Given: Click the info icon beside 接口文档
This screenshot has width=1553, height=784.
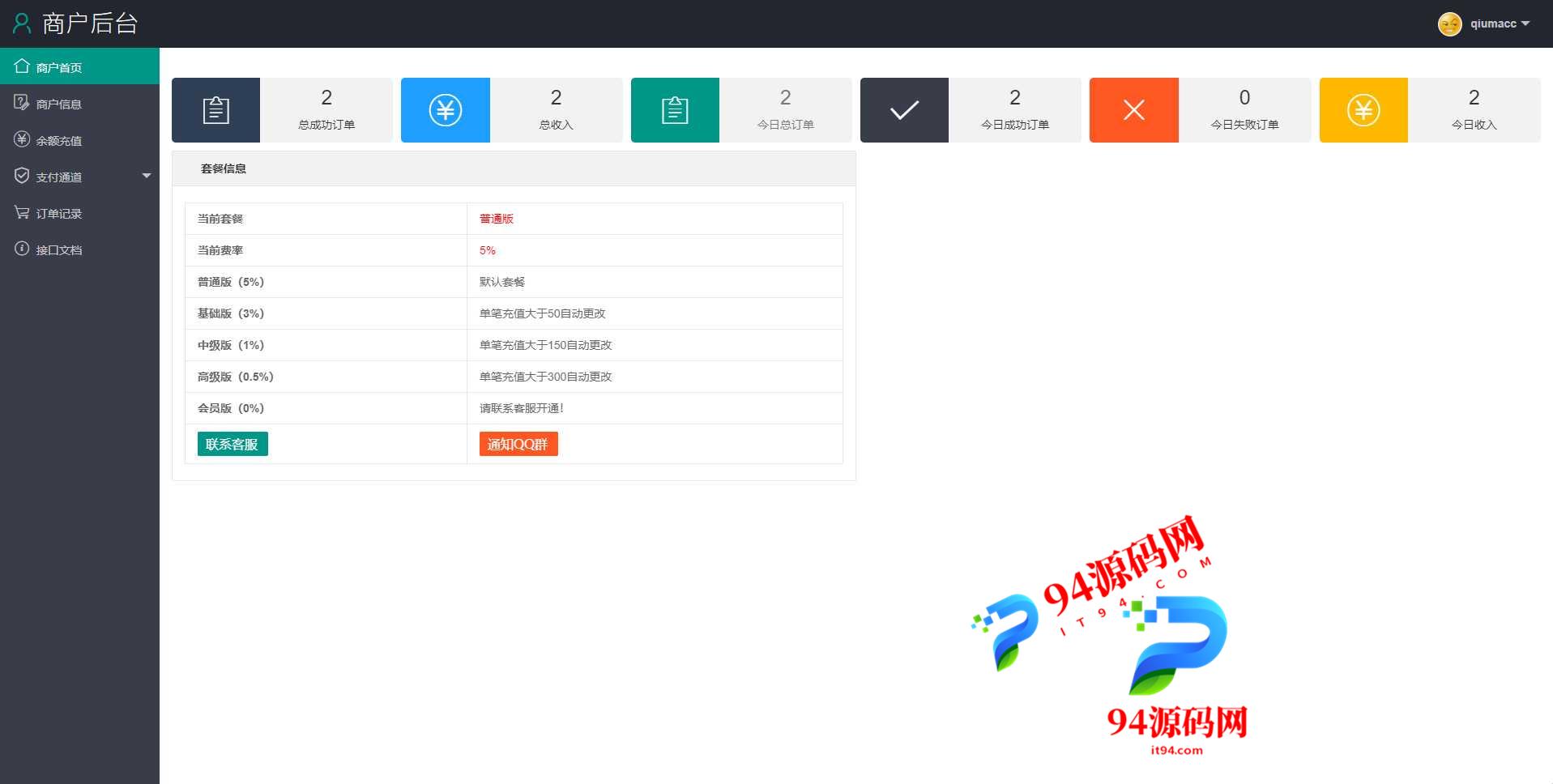Looking at the screenshot, I should click(22, 248).
